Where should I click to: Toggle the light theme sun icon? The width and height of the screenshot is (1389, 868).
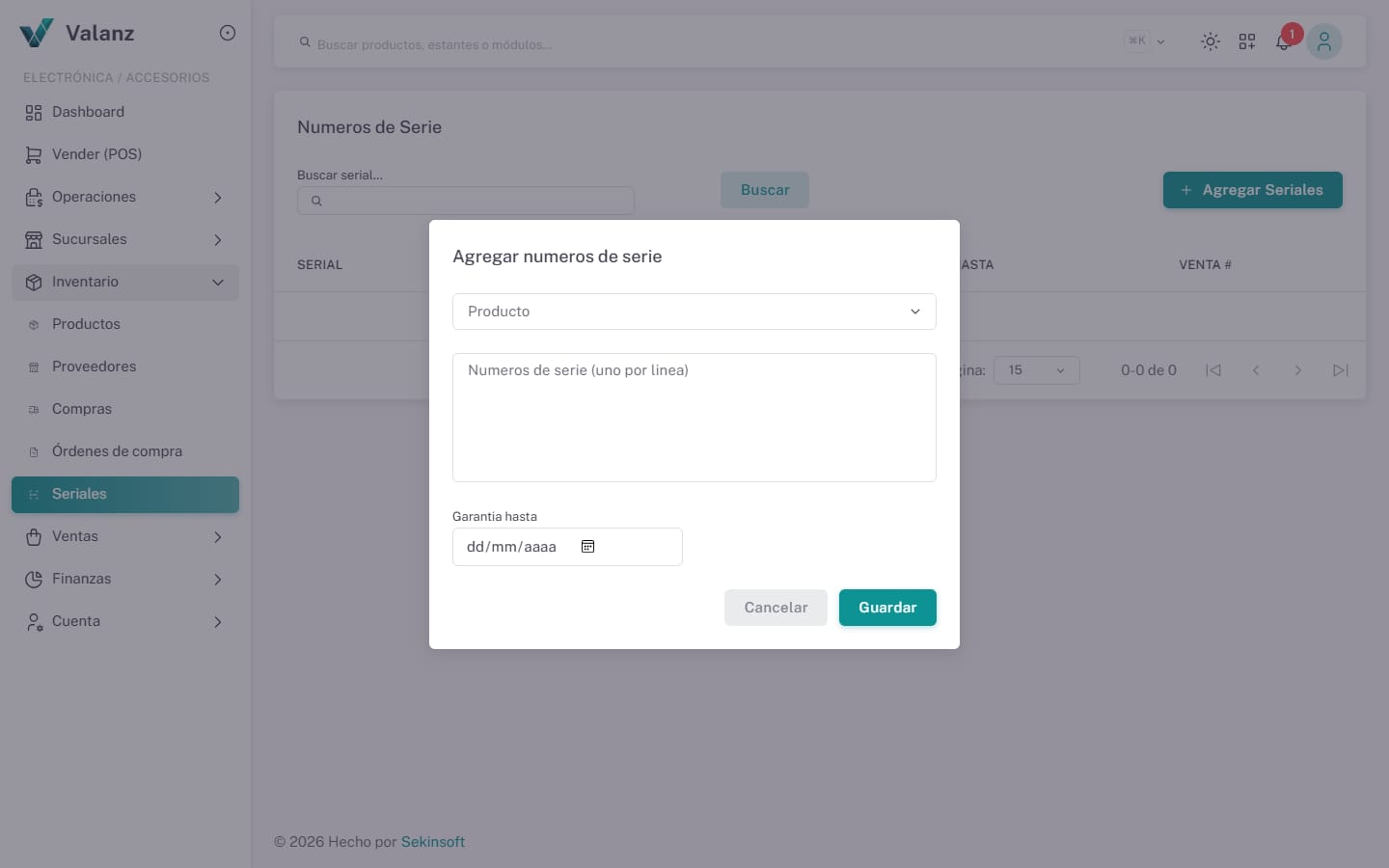tap(1210, 41)
